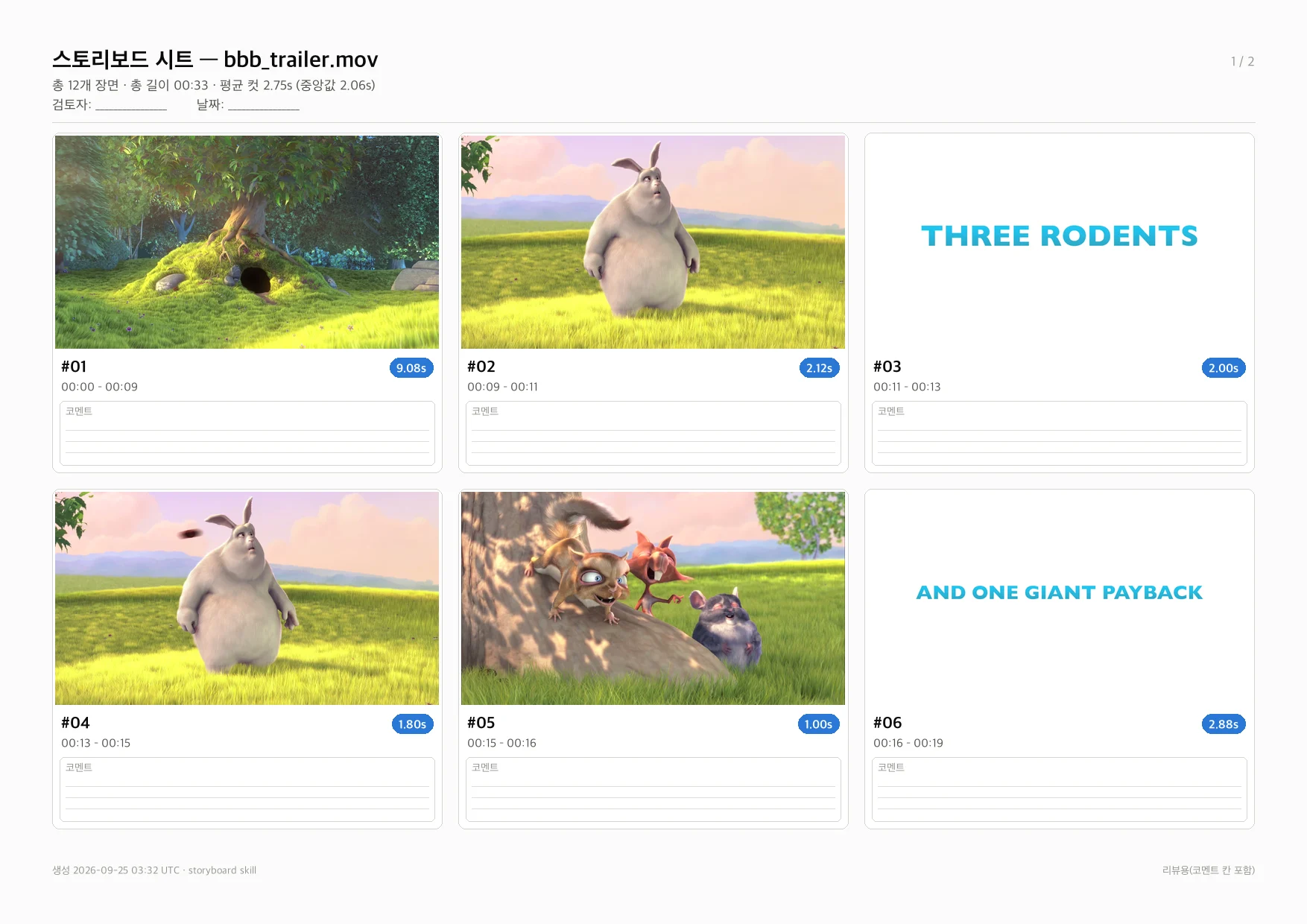Open AND ONE GIANT PAYBACK title card thumbnail

tap(1059, 598)
